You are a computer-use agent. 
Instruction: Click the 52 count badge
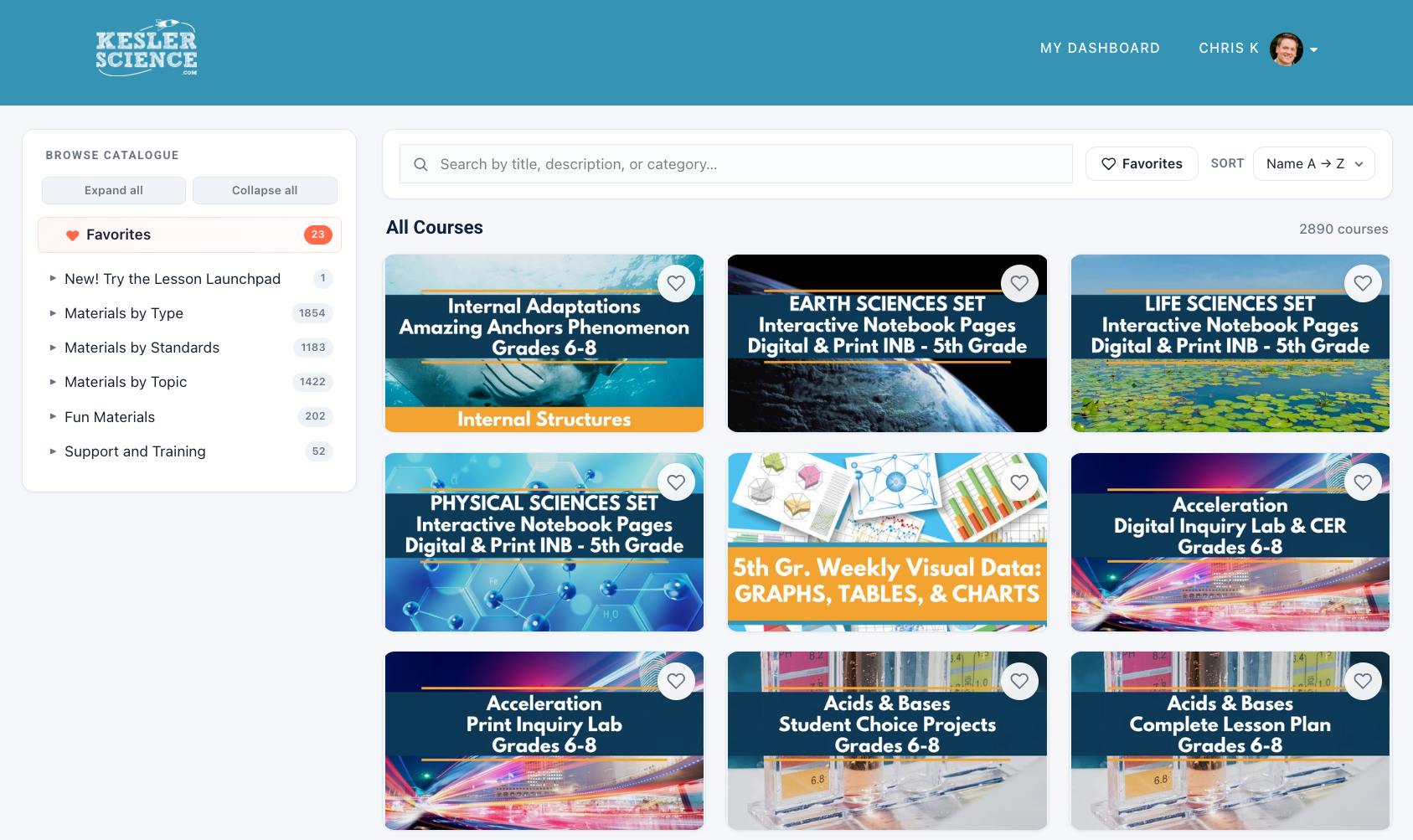pyautogui.click(x=319, y=451)
